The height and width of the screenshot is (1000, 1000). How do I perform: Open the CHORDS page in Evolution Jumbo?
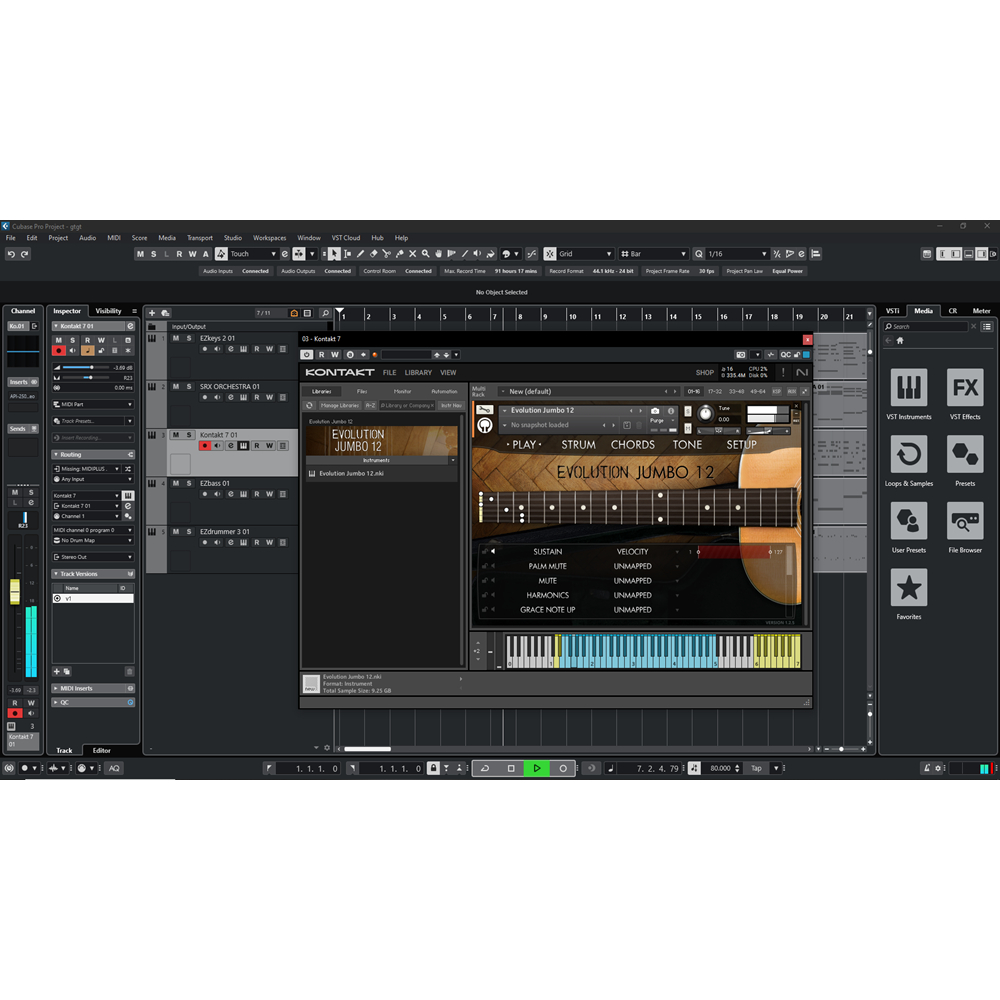(x=632, y=445)
